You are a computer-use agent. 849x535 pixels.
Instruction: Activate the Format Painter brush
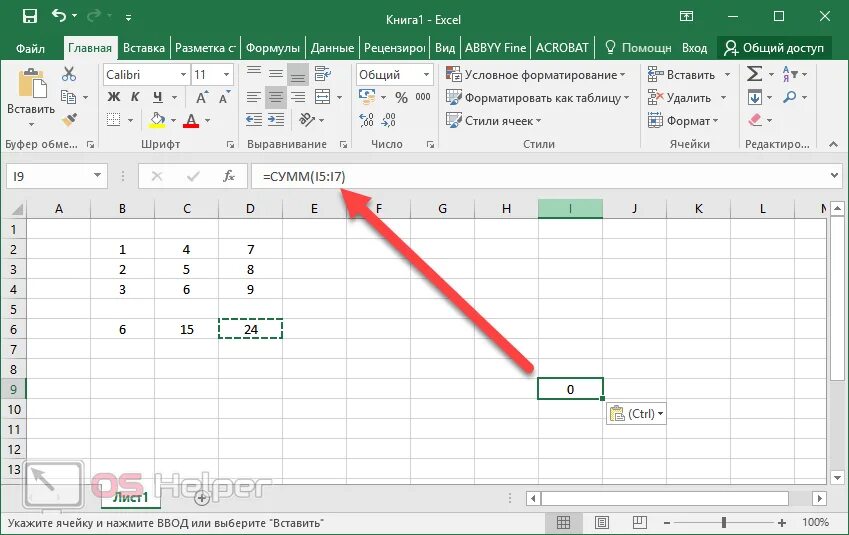[x=69, y=120]
